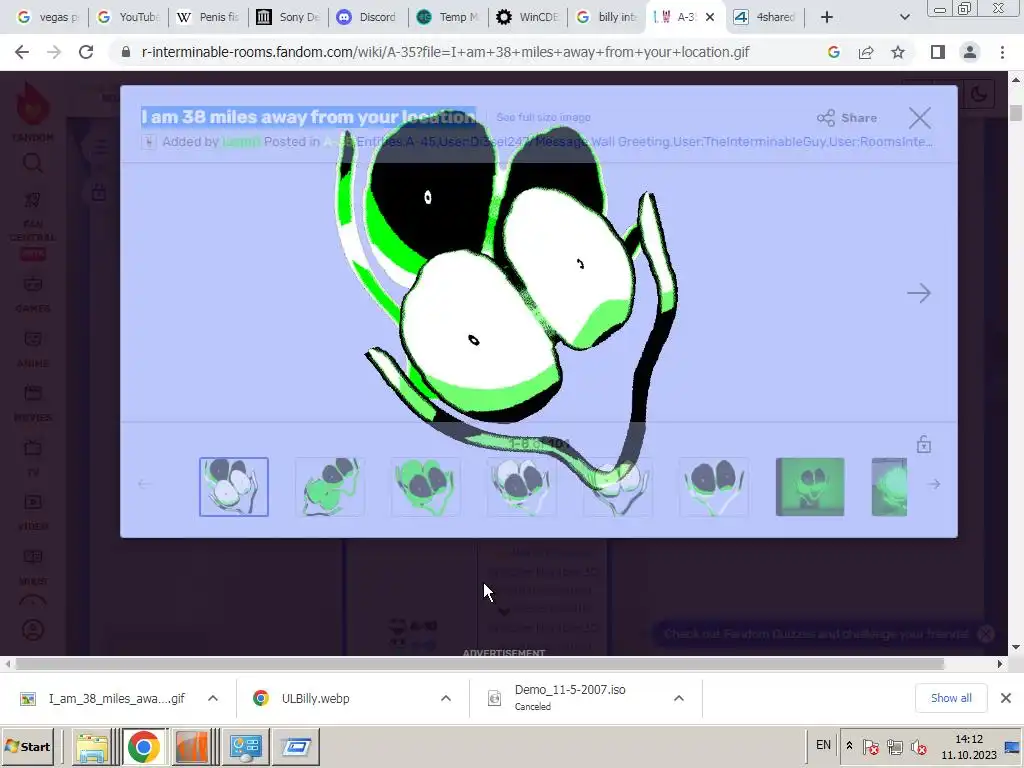Screen dimensions: 1024x768
Task: Switch to the Temp M tab
Action: pos(448,17)
